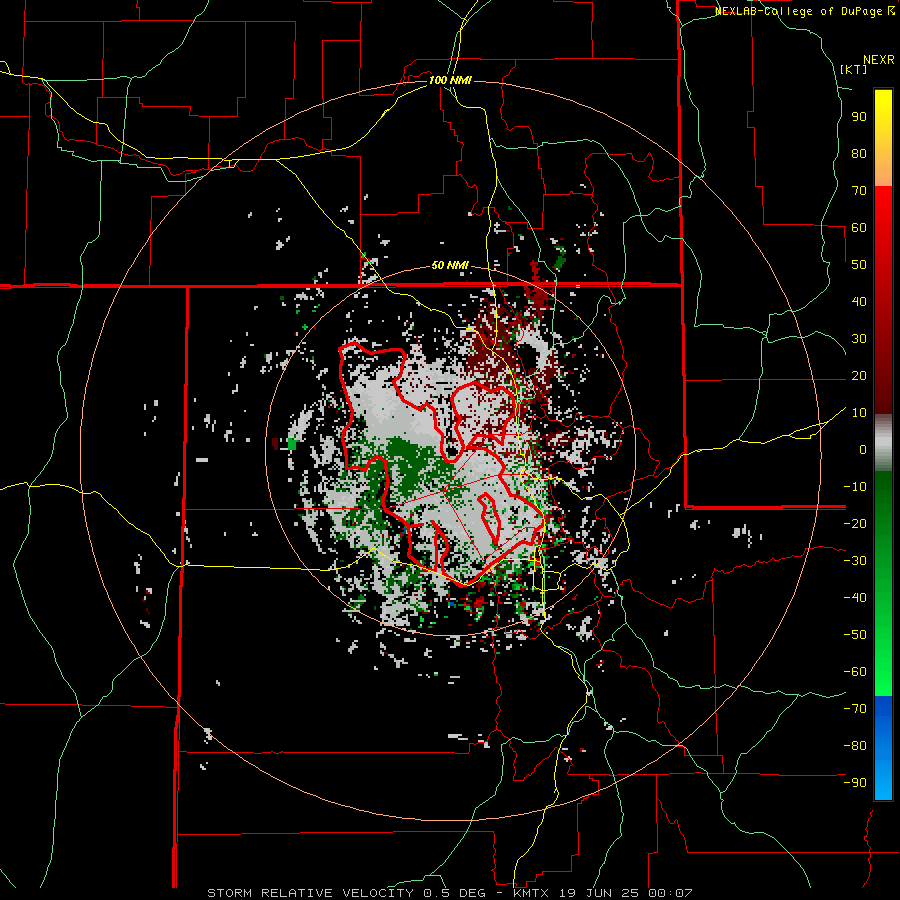Select the 30 value on velocity scale
Viewport: 900px width, 900px height.
859,339
